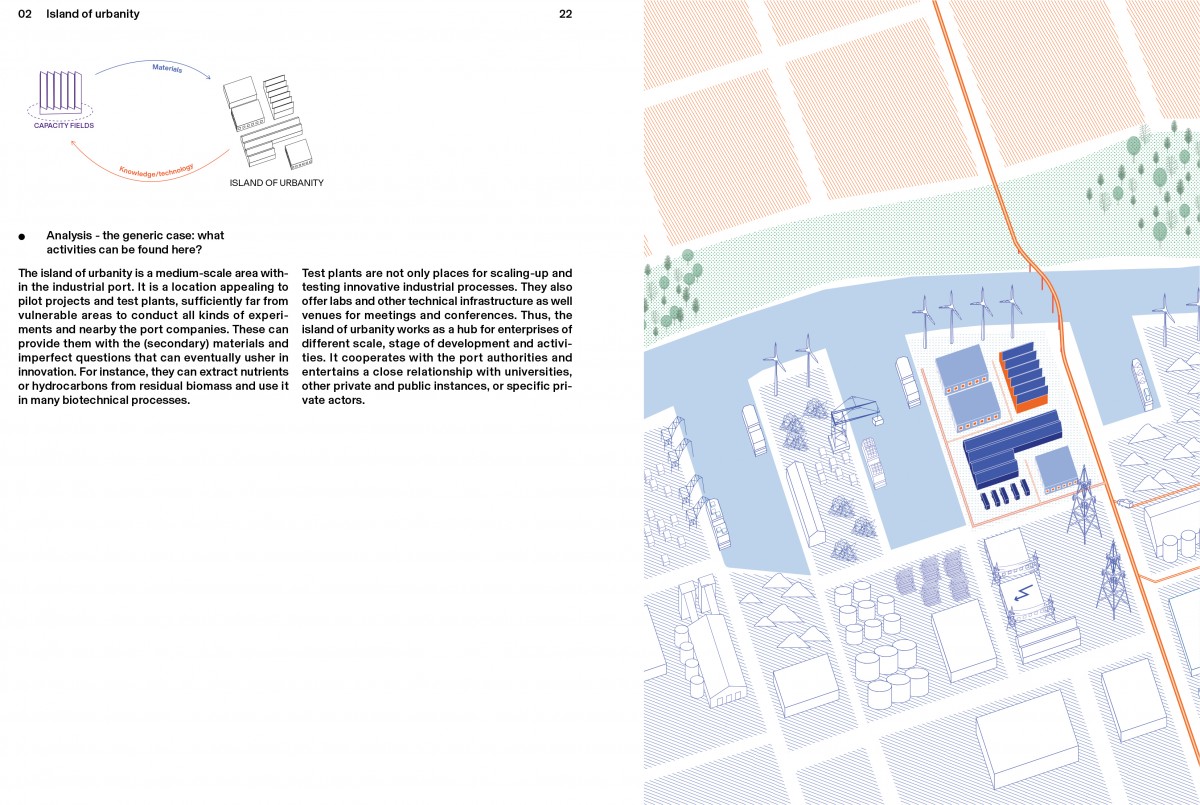Click the black bullet point before the Analysis heading
The image size is (1200, 805).
(x=21, y=237)
